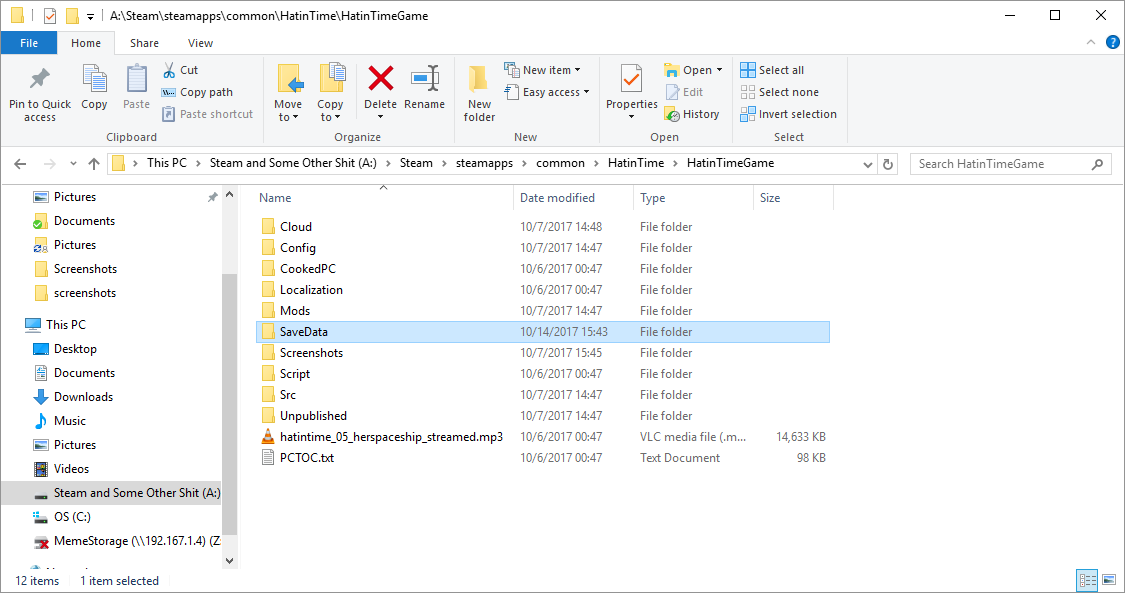Click Properties icon in title bar
The width and height of the screenshot is (1125, 593).
point(50,15)
